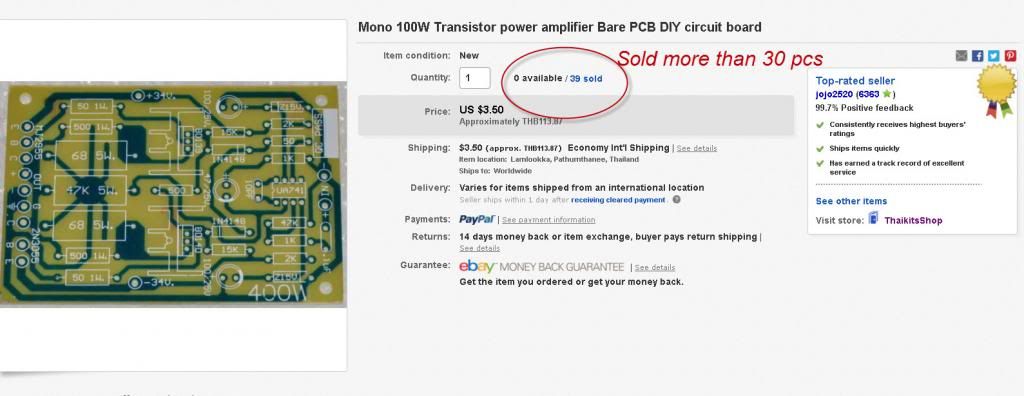Click the eBay Money Back Guarantee logo
Viewport: 1024px width, 396px height.
pyautogui.click(x=542, y=267)
